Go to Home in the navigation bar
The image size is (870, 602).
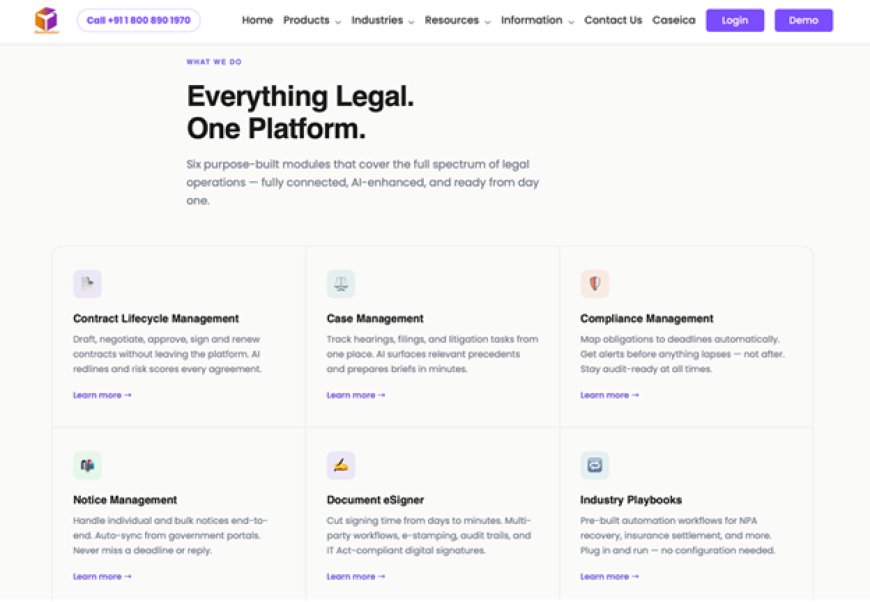[x=257, y=20]
